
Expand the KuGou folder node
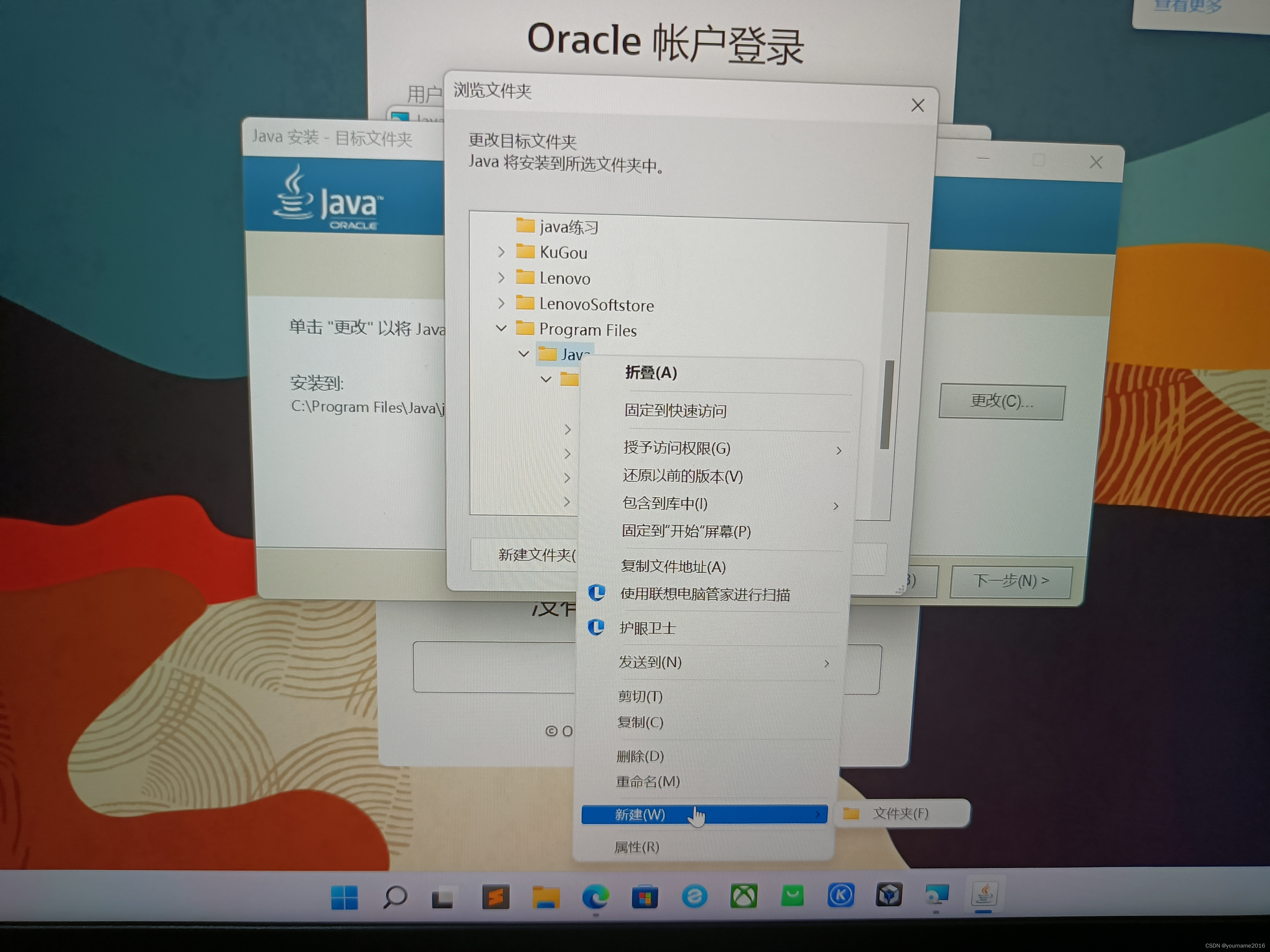501,251
